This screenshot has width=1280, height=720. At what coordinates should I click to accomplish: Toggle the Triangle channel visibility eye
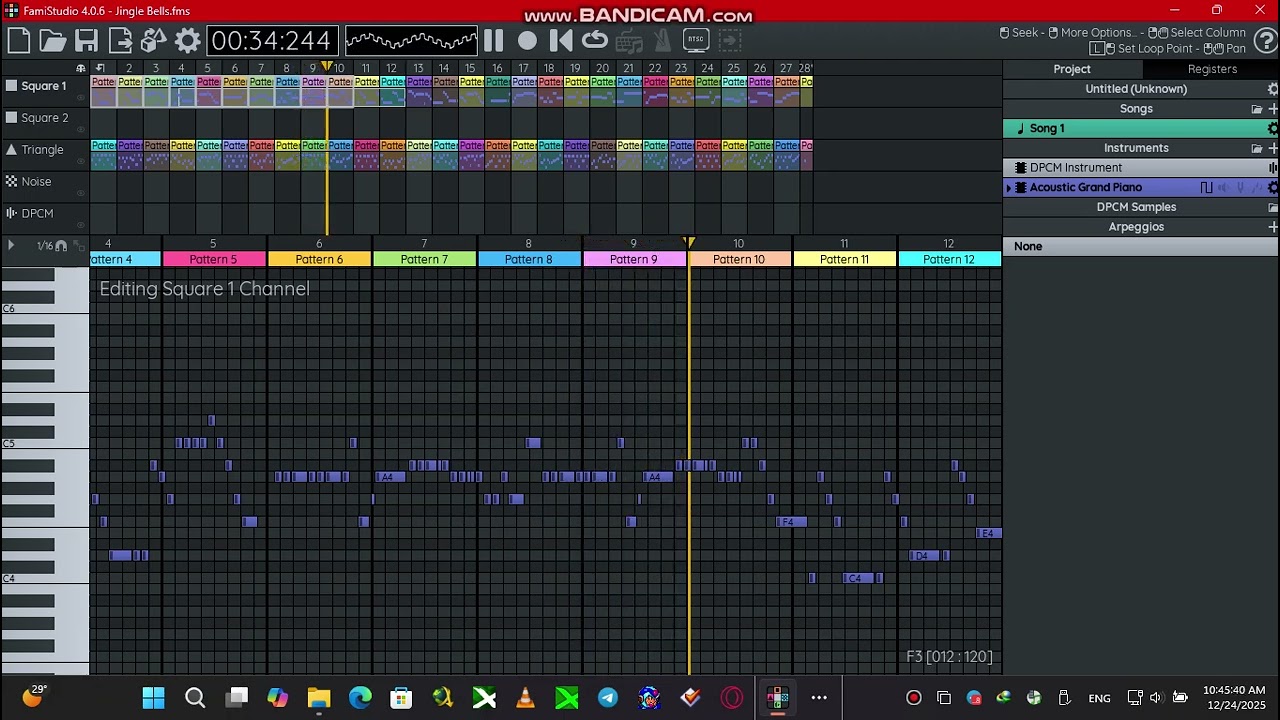coord(81,161)
